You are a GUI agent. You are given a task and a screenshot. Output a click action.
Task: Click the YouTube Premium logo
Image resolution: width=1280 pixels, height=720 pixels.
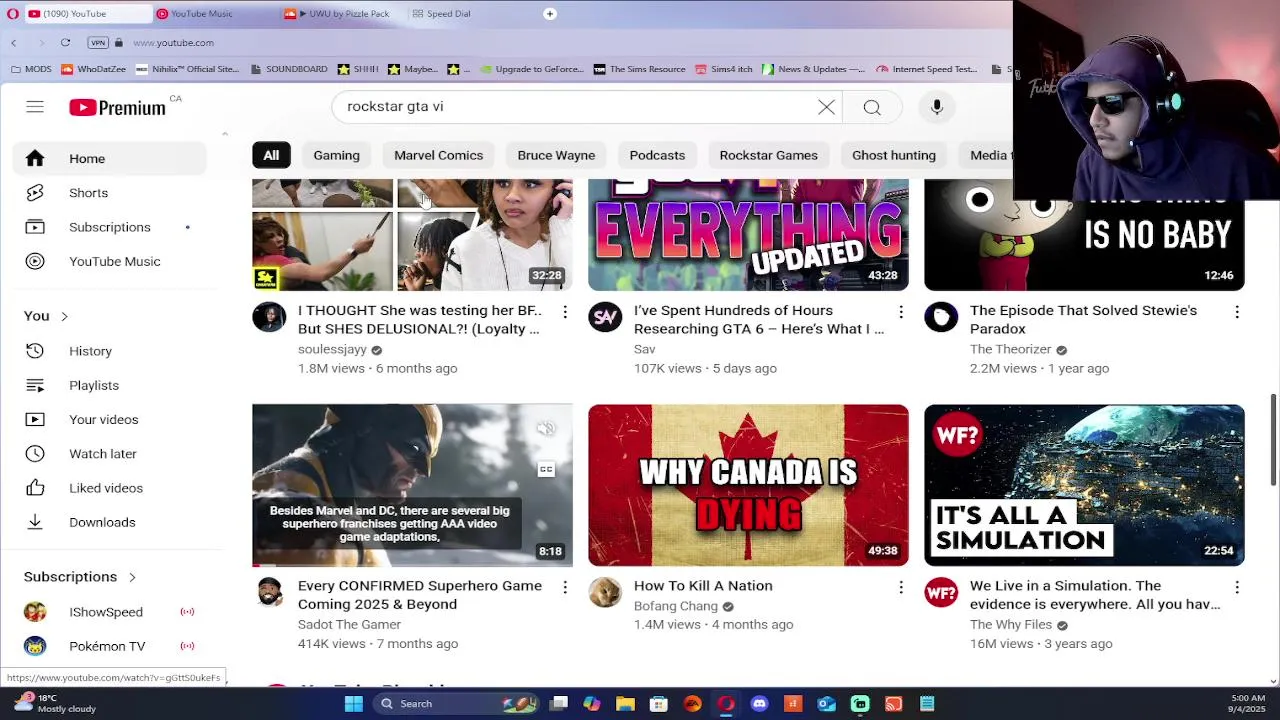coord(118,107)
